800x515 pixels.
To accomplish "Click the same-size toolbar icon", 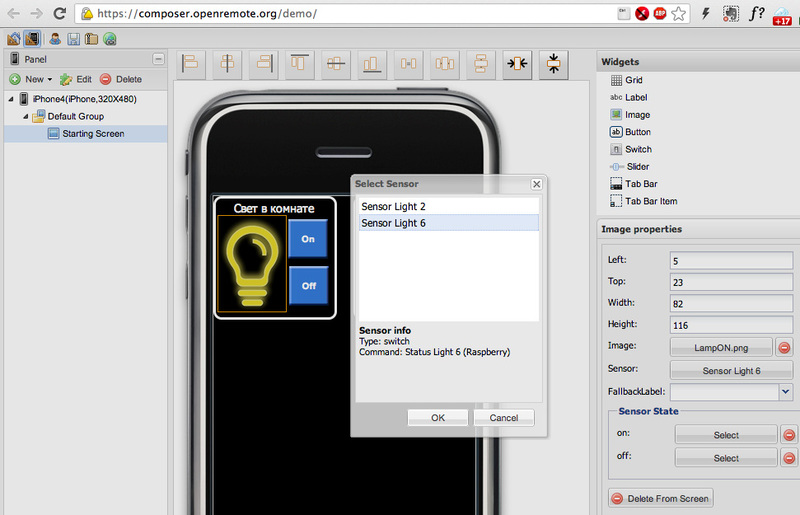I will (x=408, y=64).
